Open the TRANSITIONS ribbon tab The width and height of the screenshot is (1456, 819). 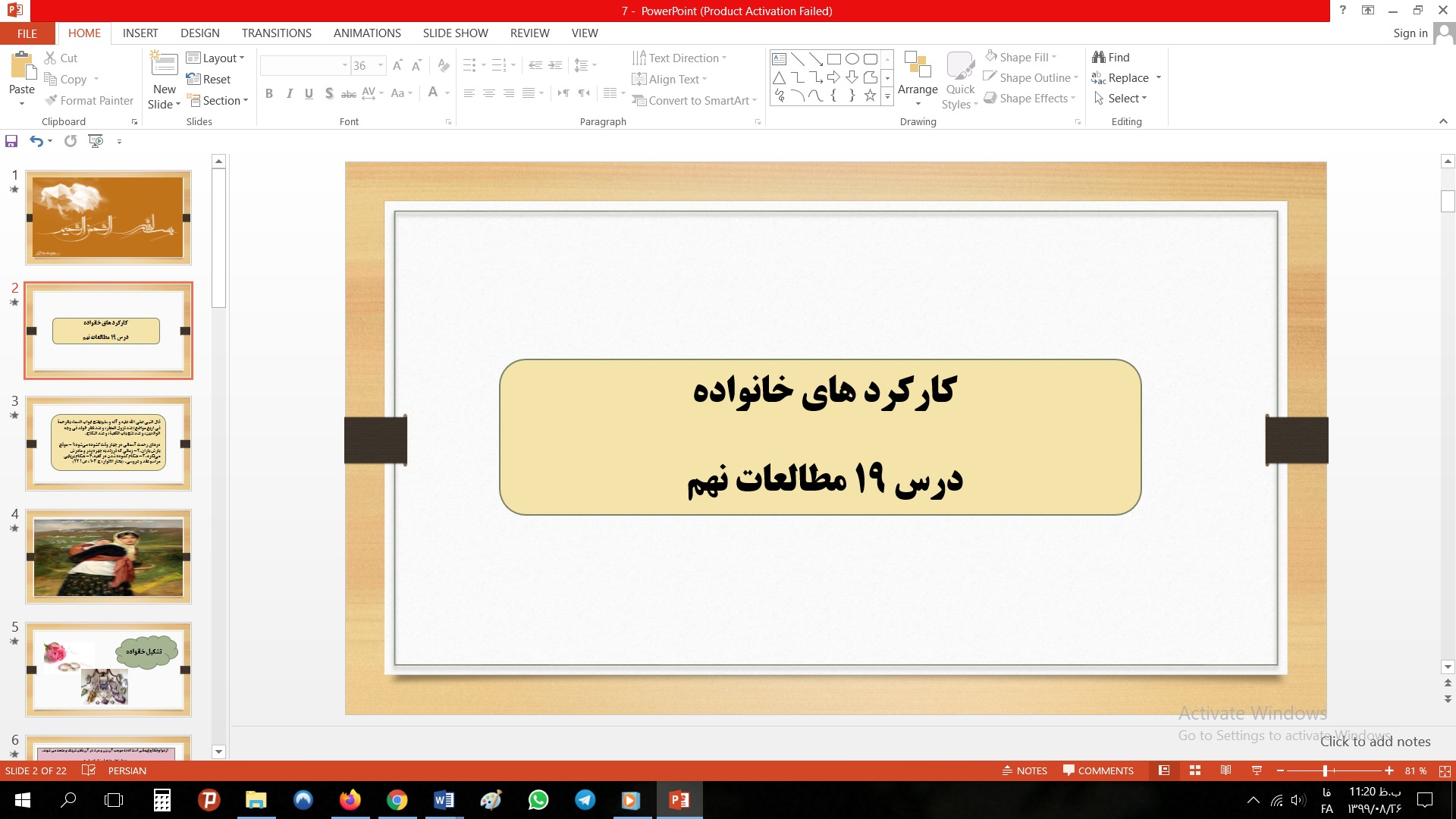pos(276,33)
